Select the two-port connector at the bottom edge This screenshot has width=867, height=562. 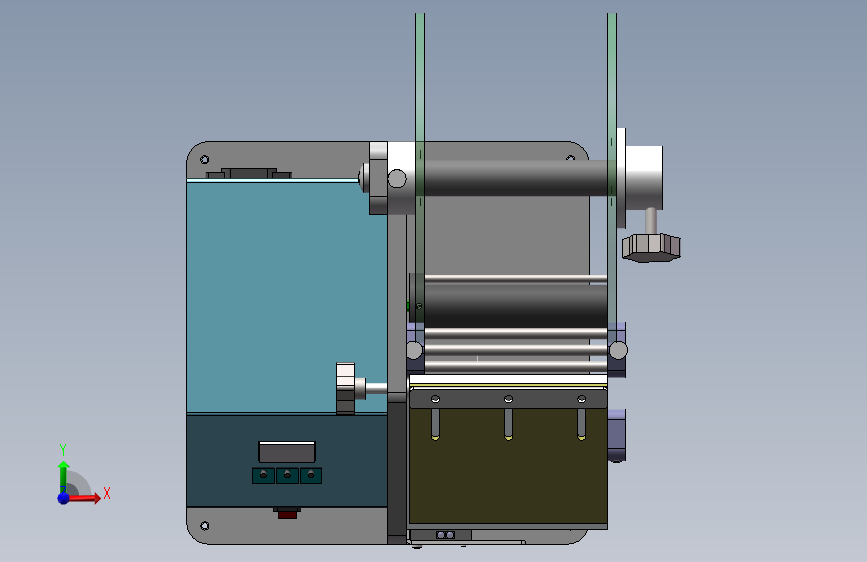coord(445,535)
